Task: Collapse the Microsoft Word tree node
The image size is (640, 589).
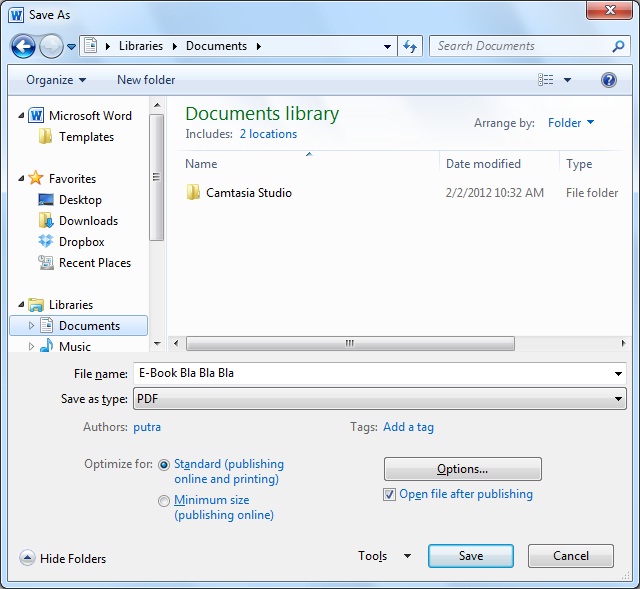Action: [x=21, y=116]
